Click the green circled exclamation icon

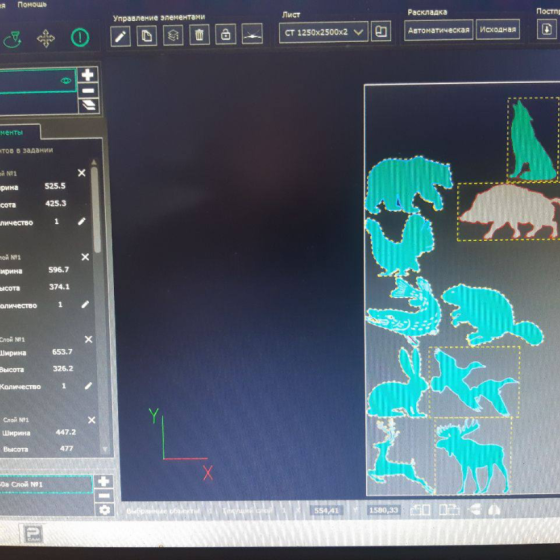[x=80, y=37]
